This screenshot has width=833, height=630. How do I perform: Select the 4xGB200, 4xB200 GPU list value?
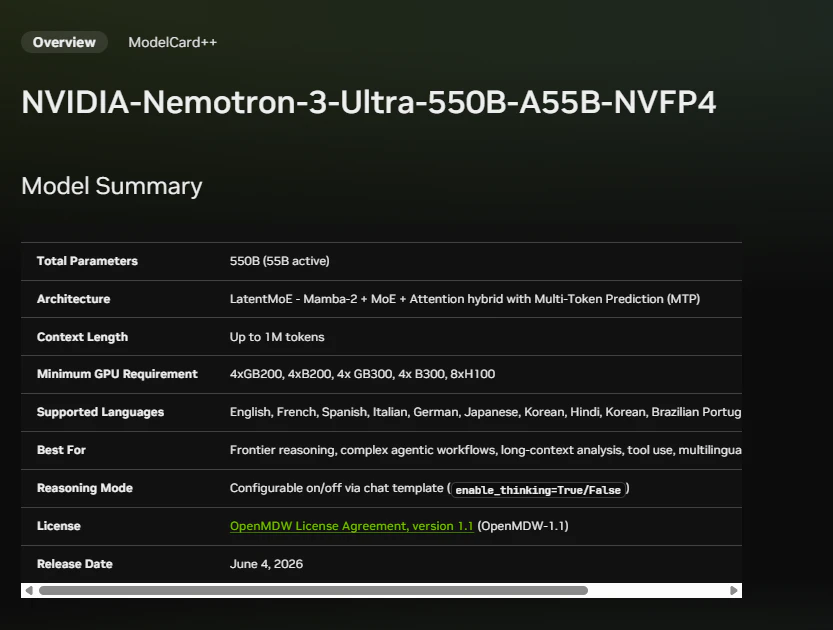[x=362, y=374]
